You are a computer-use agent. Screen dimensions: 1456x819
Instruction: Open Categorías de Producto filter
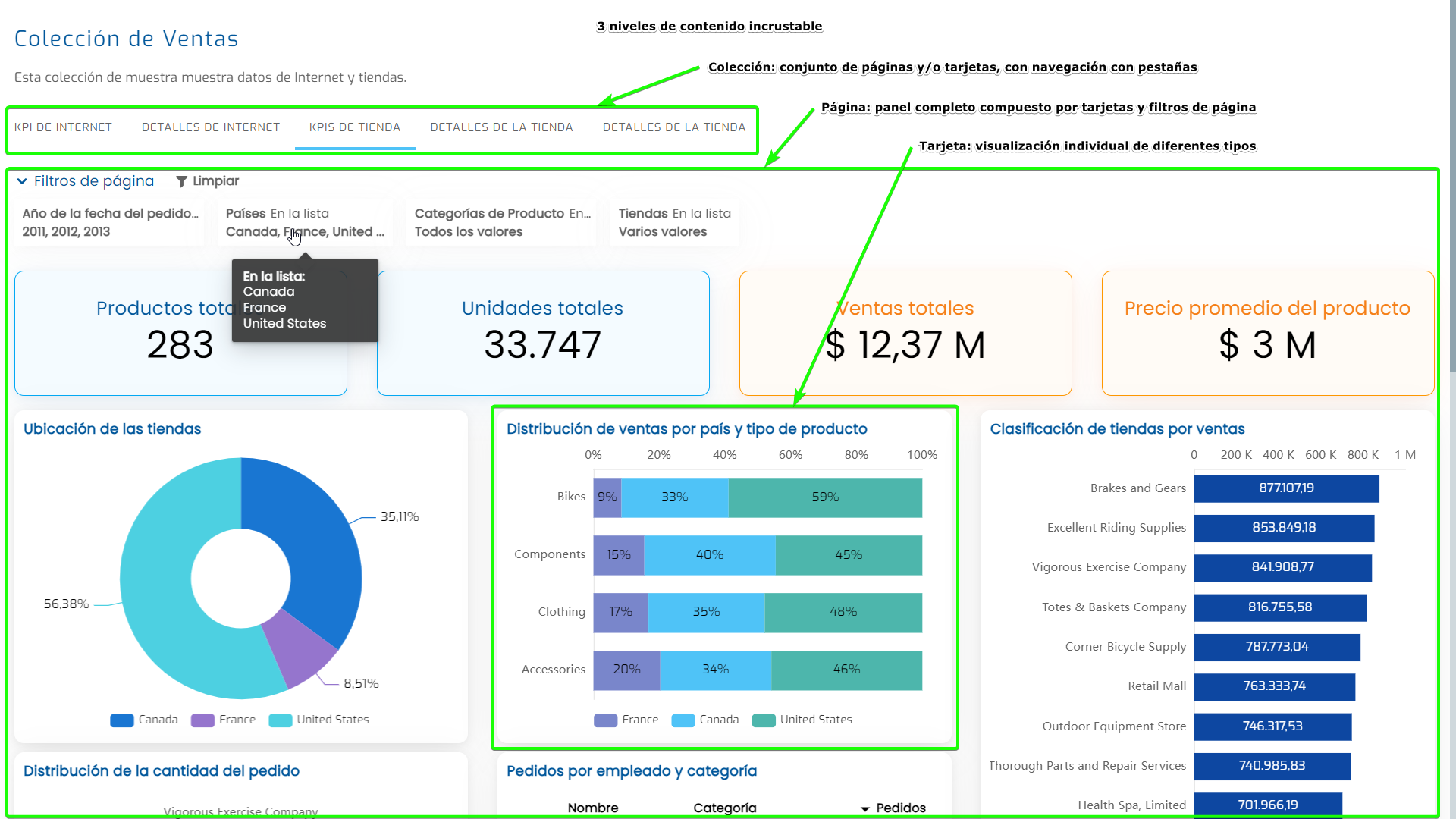pyautogui.click(x=501, y=223)
